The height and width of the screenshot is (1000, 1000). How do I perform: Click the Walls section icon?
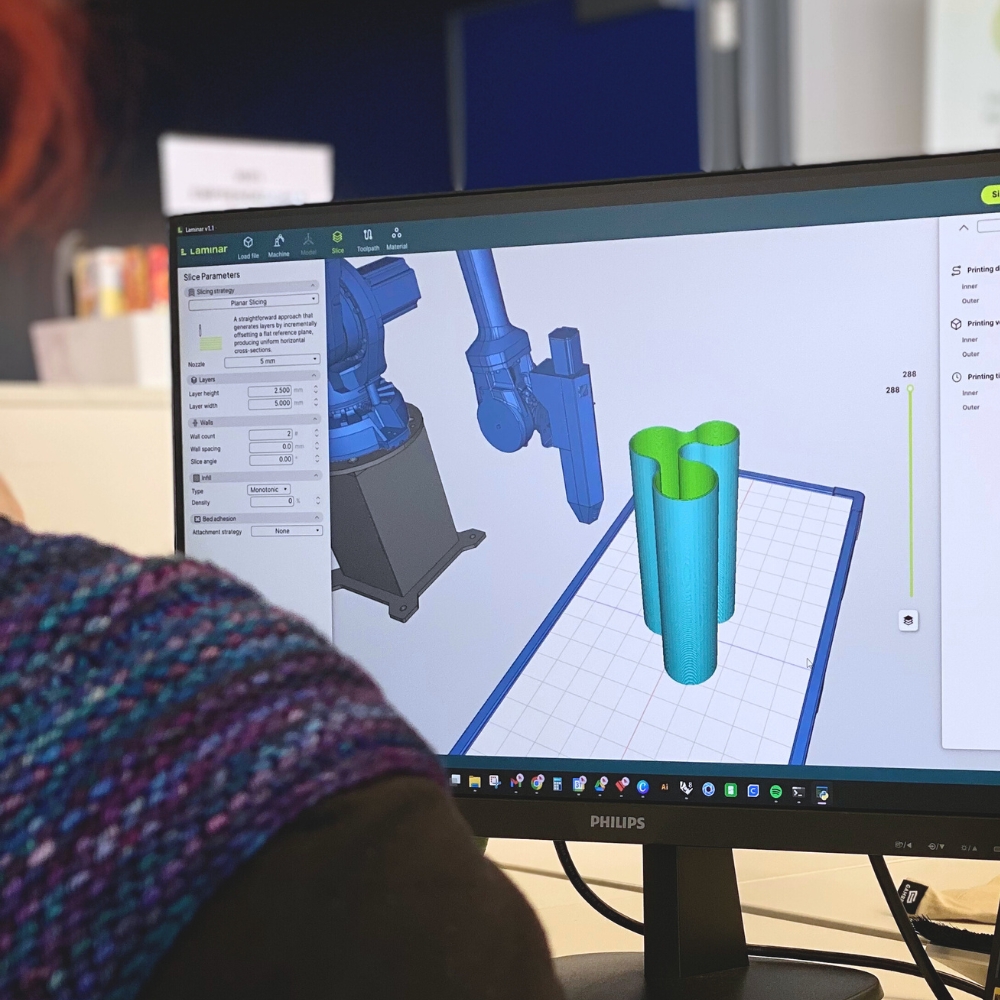click(x=195, y=423)
